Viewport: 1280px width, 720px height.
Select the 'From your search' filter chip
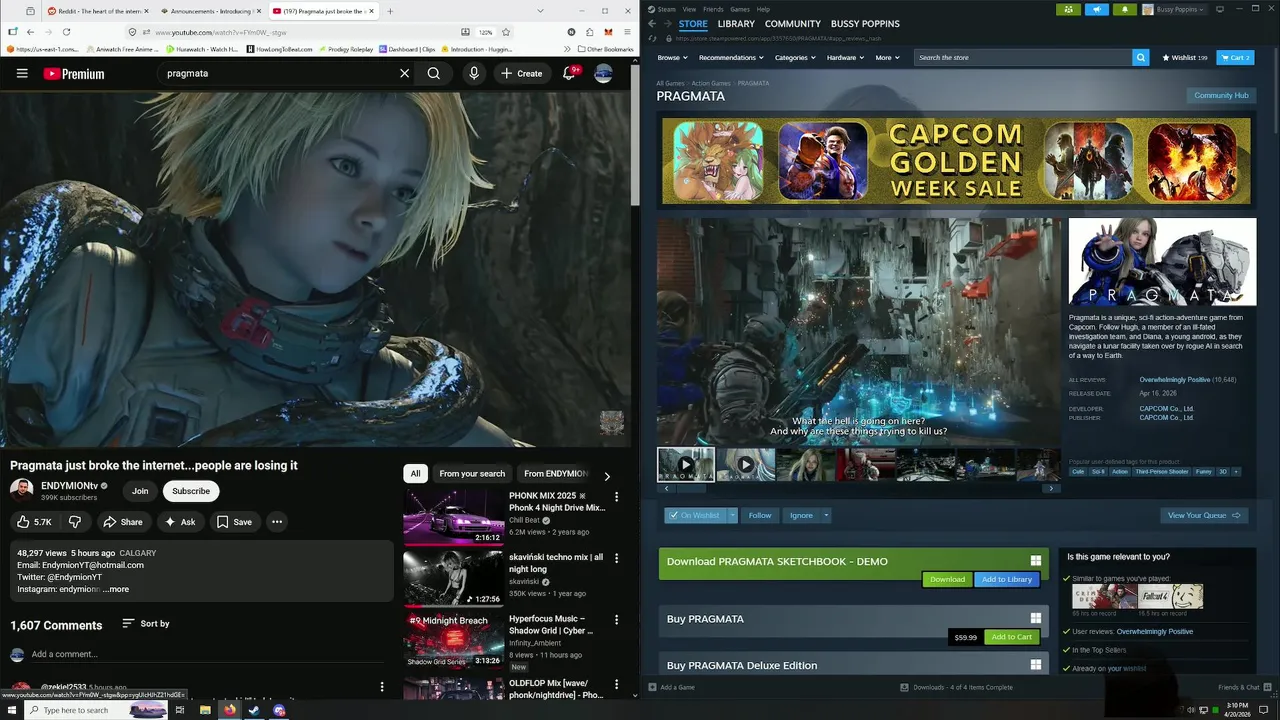[x=472, y=474]
